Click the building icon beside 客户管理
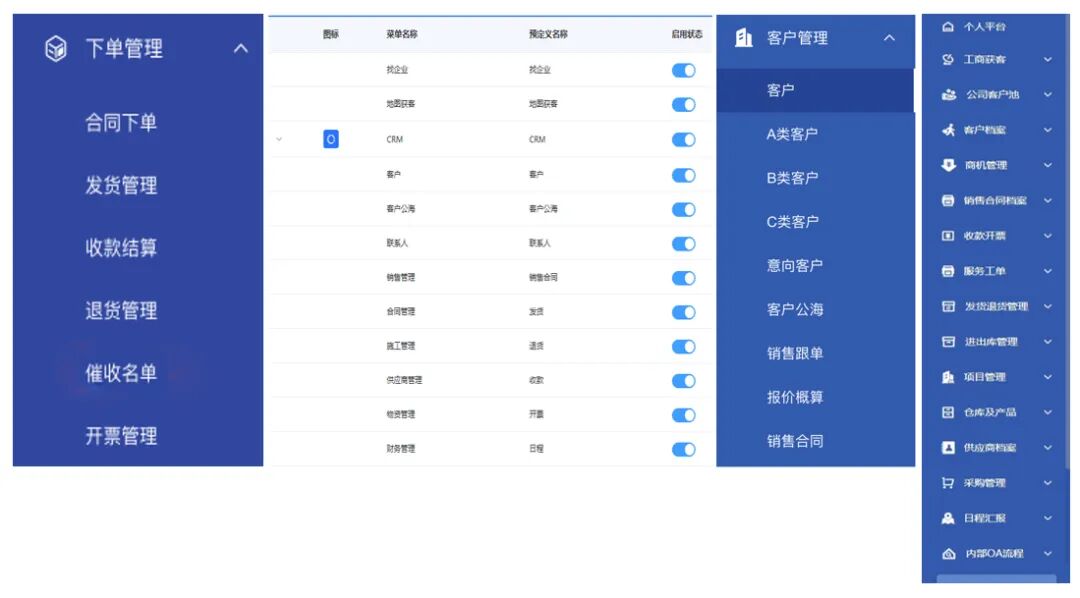The width and height of the screenshot is (1080, 598). (x=743, y=38)
